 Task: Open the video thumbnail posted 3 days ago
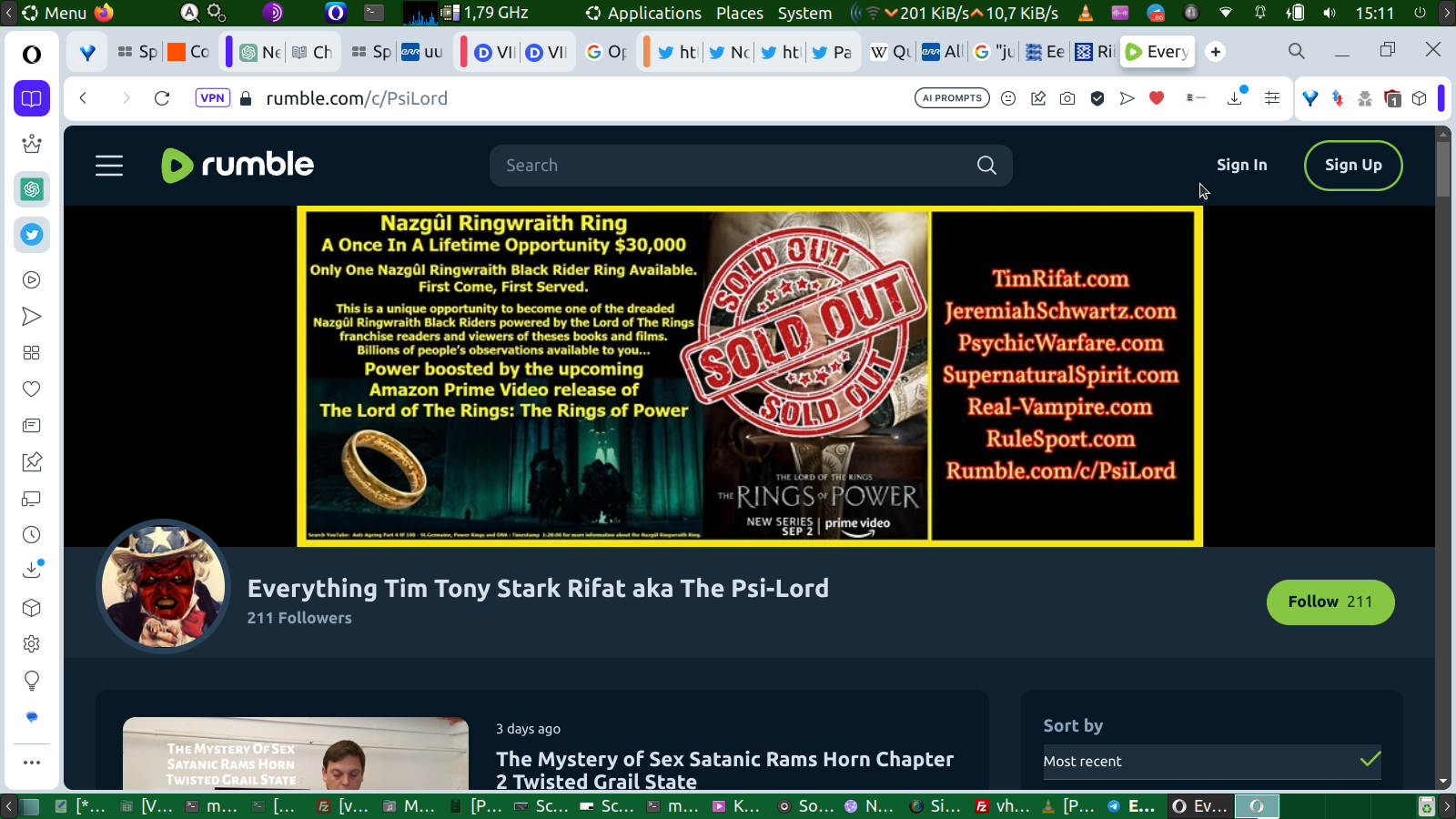tap(296, 753)
